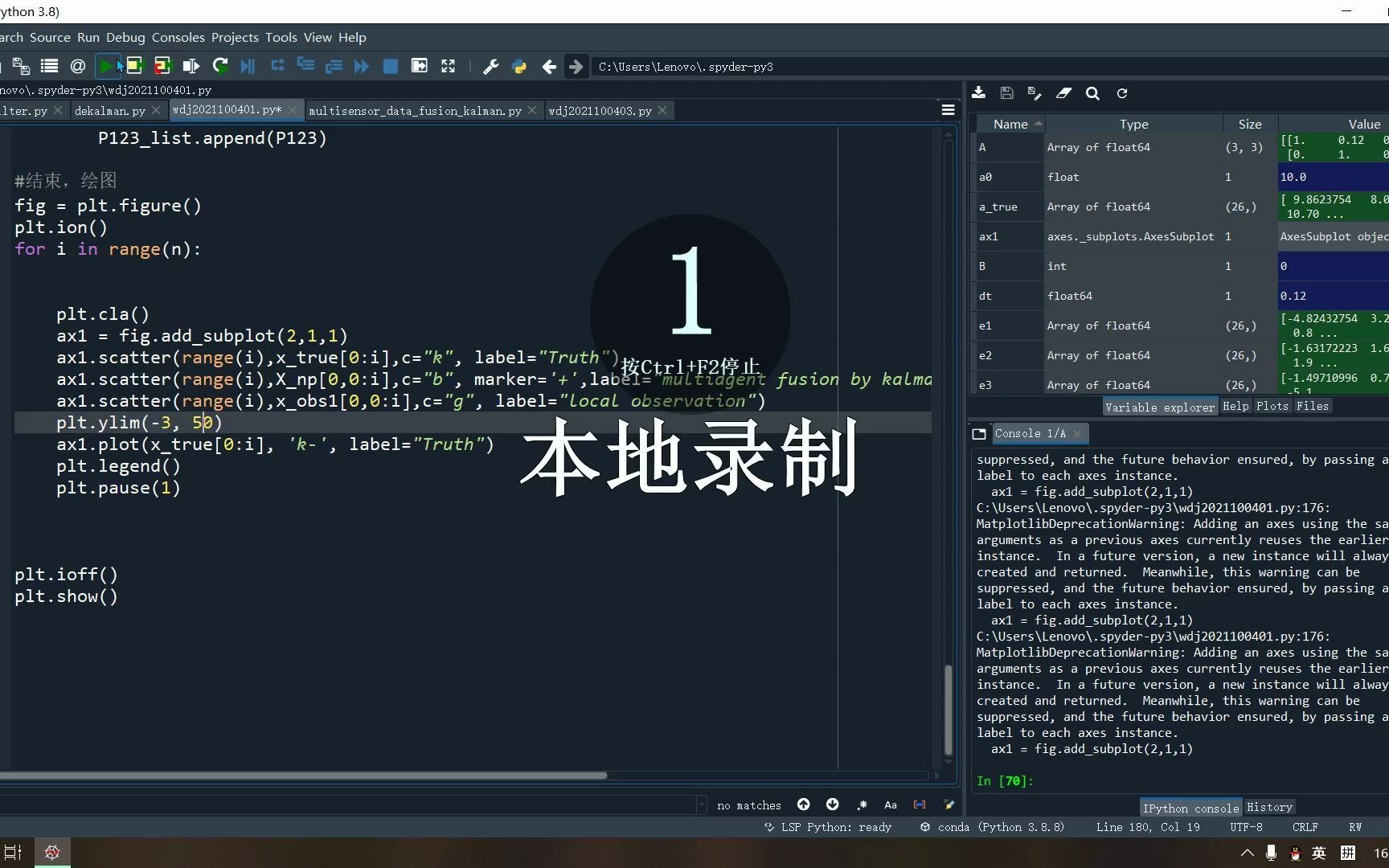This screenshot has height=868, width=1389.
Task: Switch to the dekalman.py editor tab
Action: [111, 110]
